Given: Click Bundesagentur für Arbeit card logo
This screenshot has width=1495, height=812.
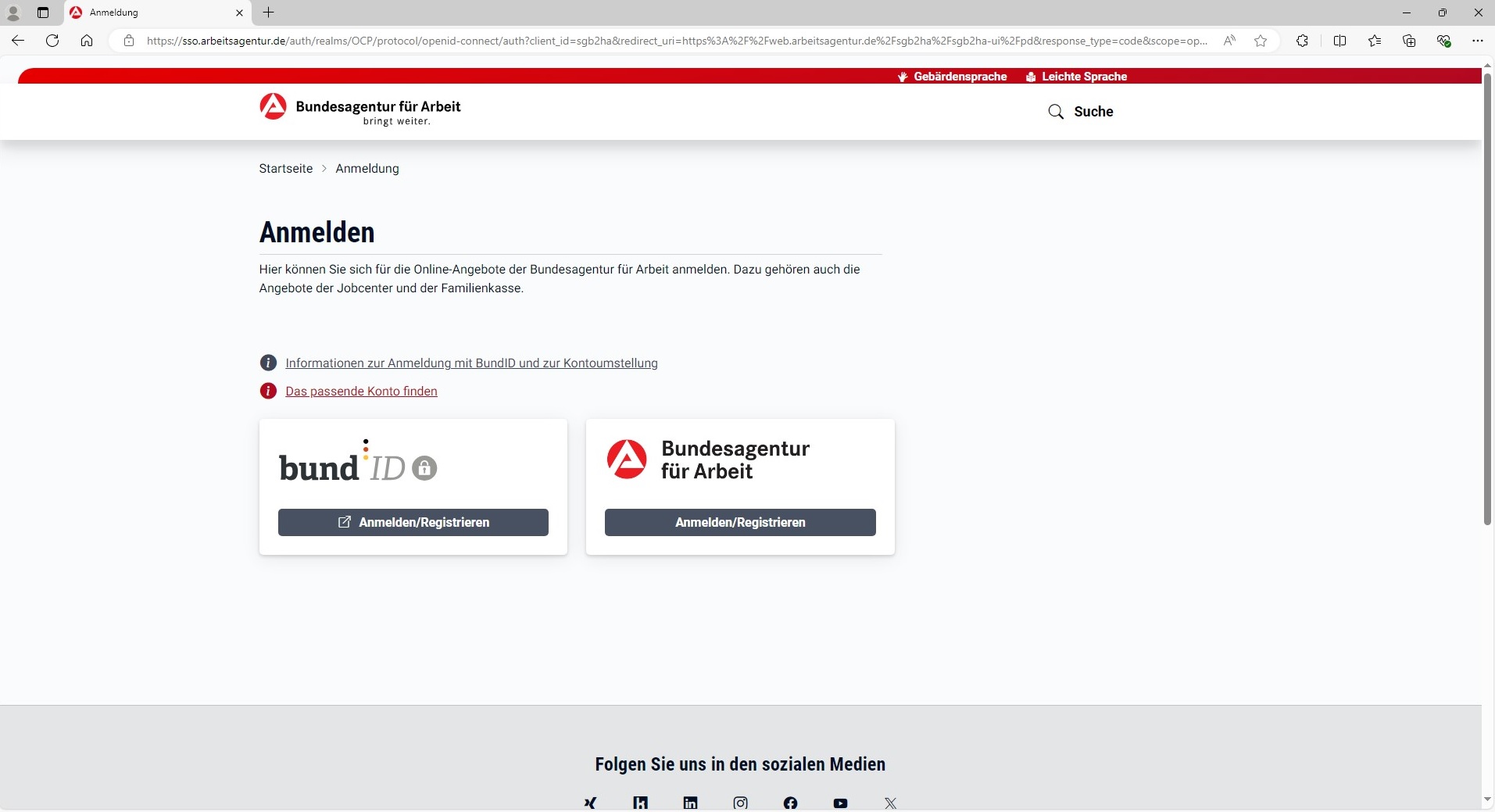Looking at the screenshot, I should pyautogui.click(x=708, y=460).
